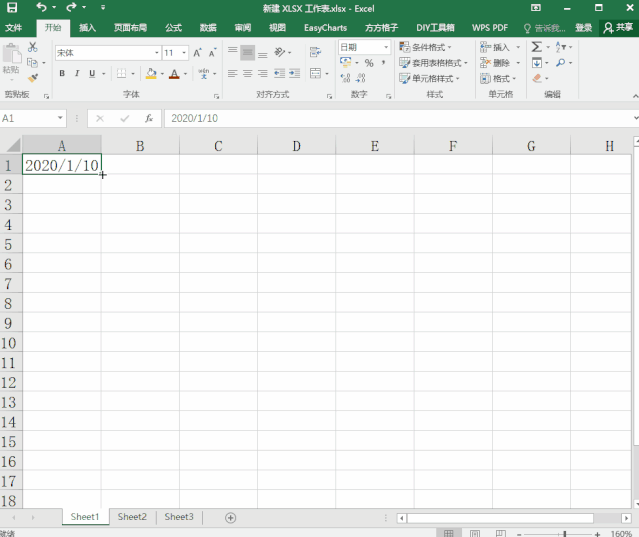Activate the Format Painter brush
Viewport: 639px width, 537px height.
click(33, 77)
